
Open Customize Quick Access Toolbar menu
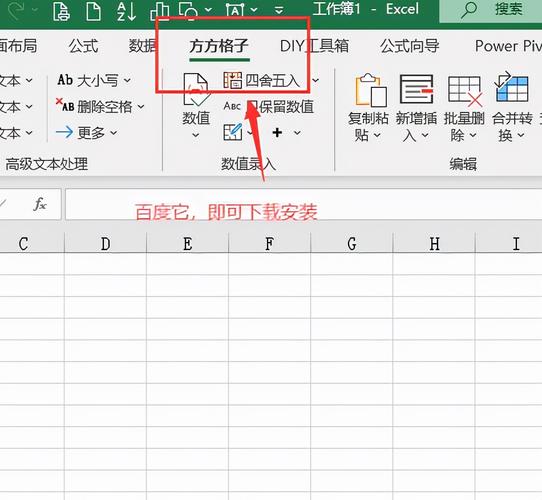coord(279,10)
